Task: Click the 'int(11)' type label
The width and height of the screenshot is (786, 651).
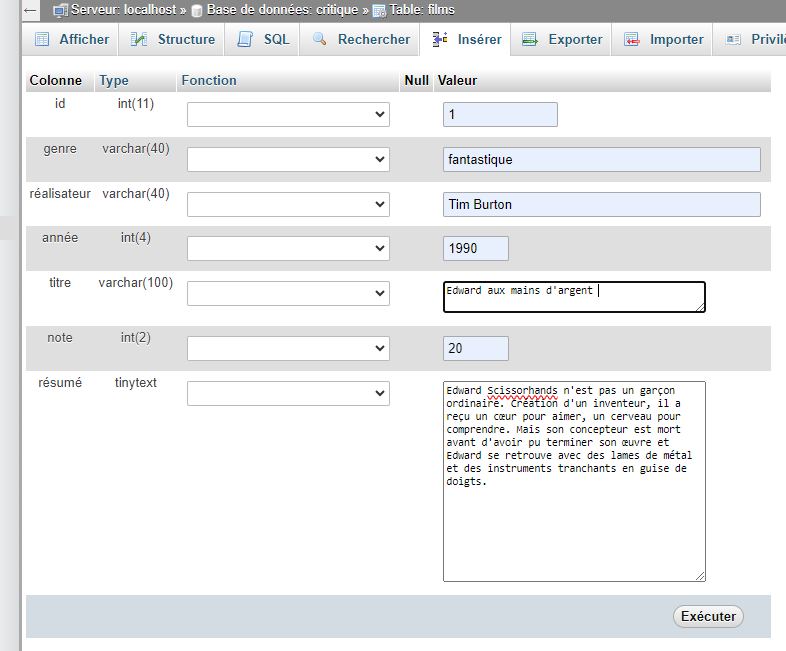Action: 135,103
